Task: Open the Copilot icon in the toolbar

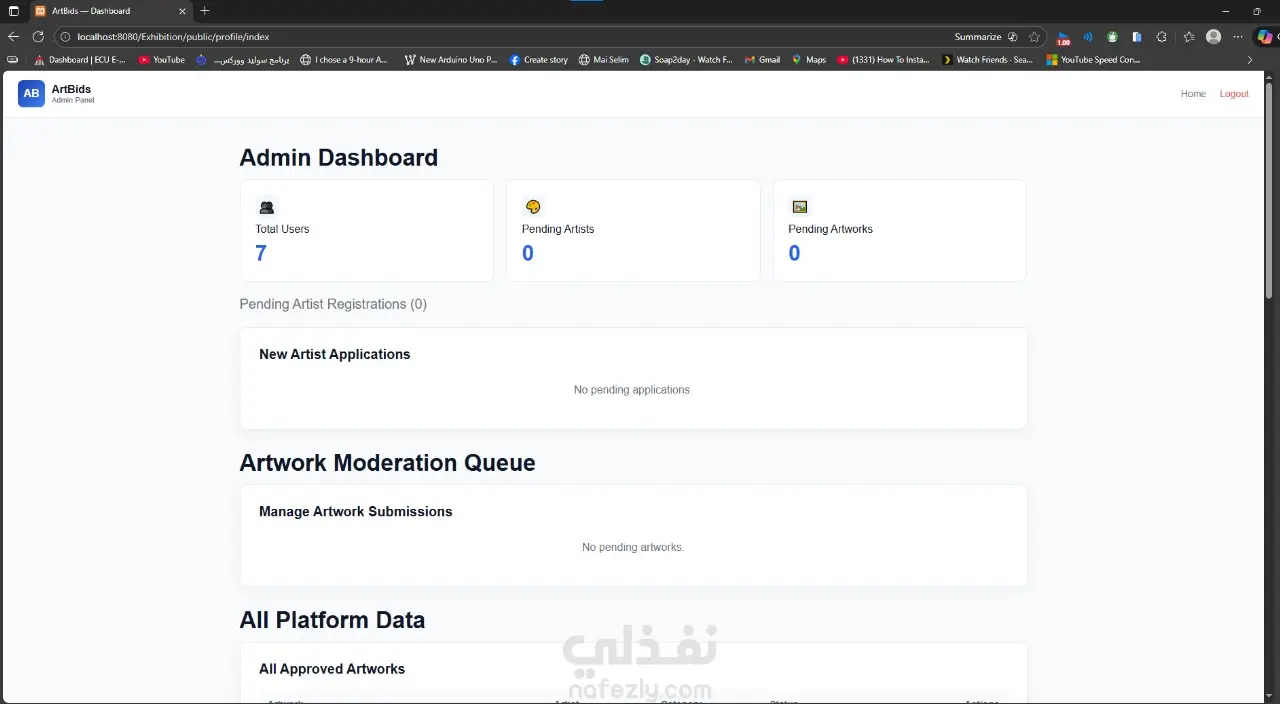Action: click(1265, 37)
